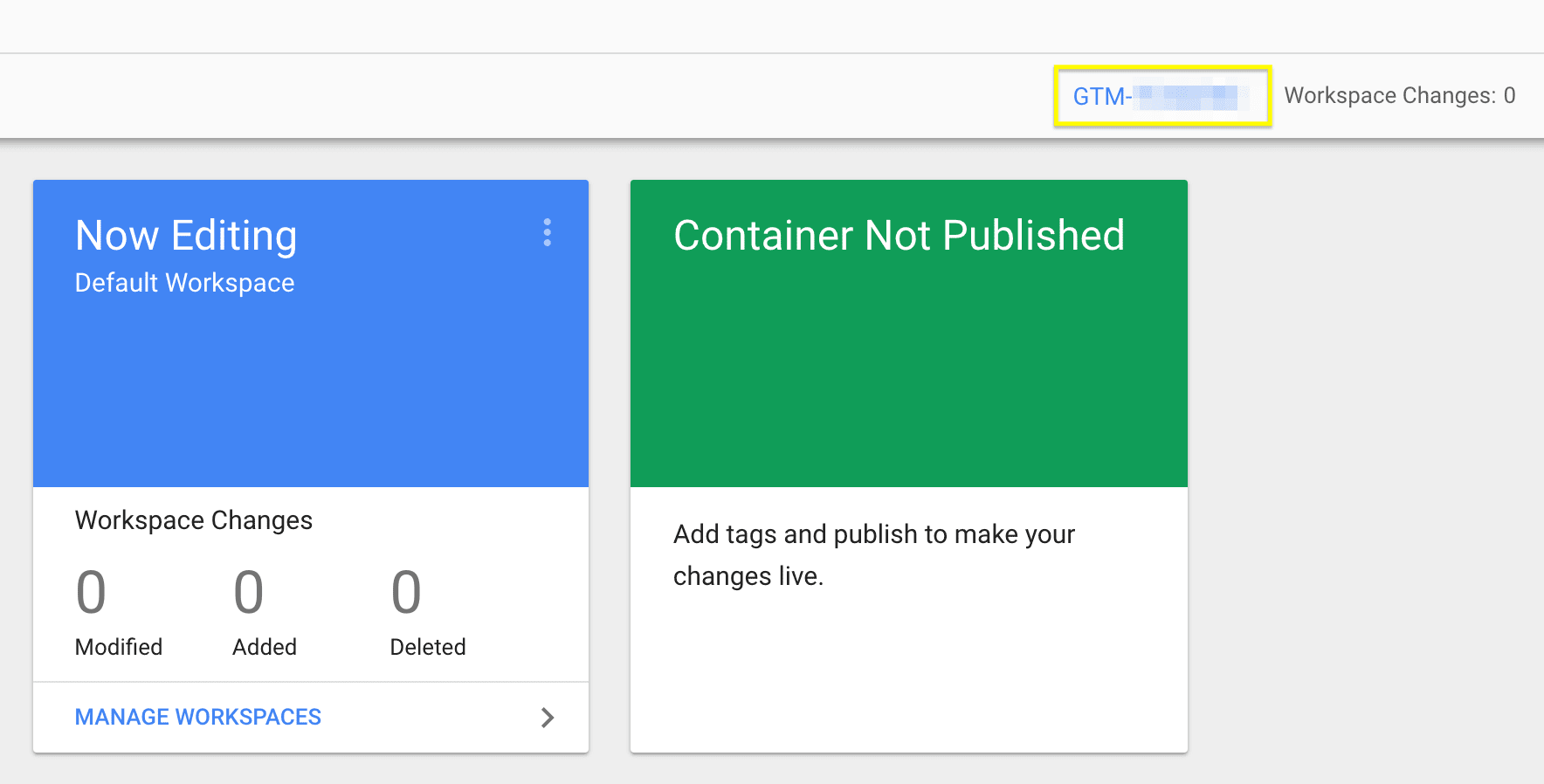1544x784 pixels.
Task: Click the 'Deleted' label
Action: (x=428, y=647)
